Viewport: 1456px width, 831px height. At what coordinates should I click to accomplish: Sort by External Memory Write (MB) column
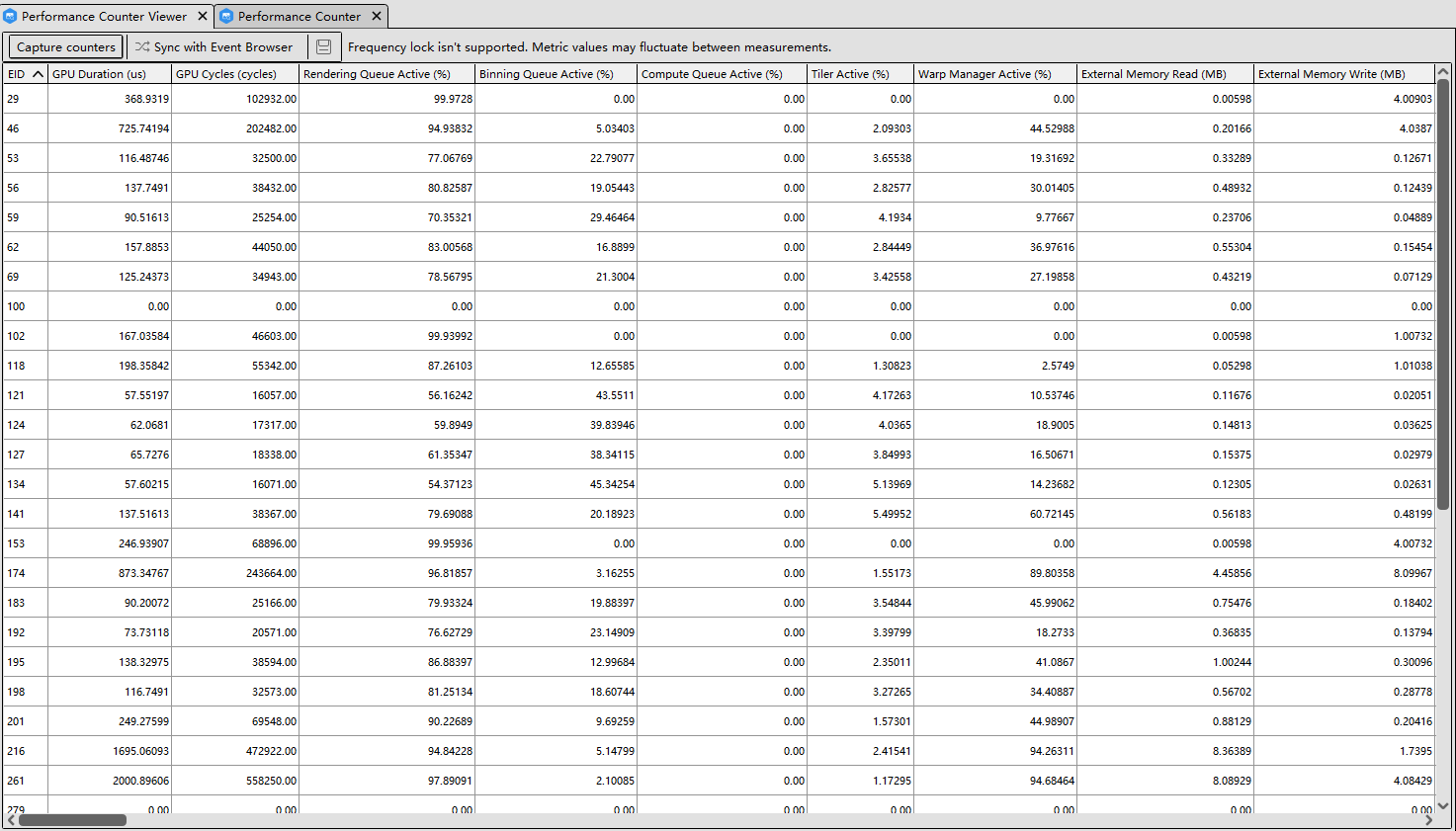click(x=1344, y=74)
